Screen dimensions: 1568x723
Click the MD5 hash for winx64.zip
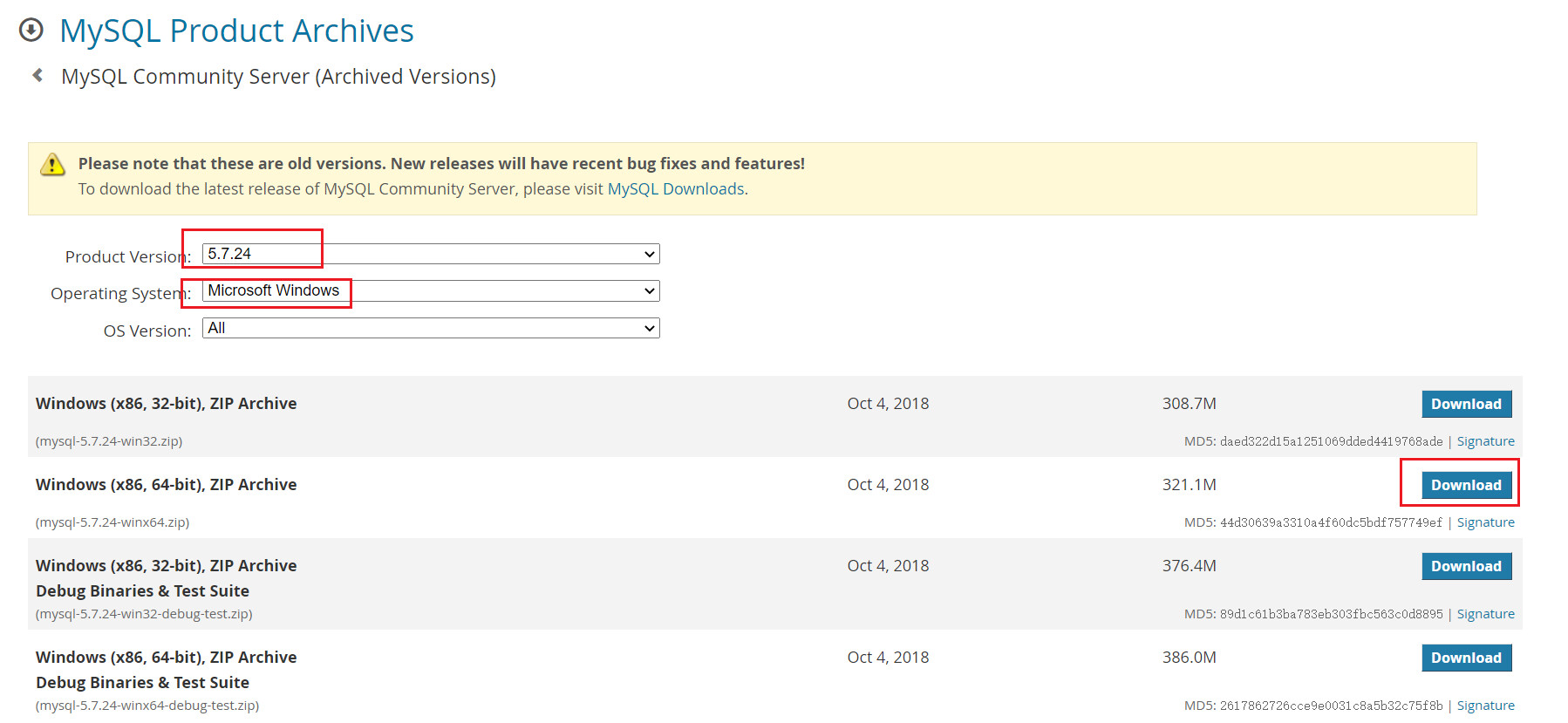1330,522
